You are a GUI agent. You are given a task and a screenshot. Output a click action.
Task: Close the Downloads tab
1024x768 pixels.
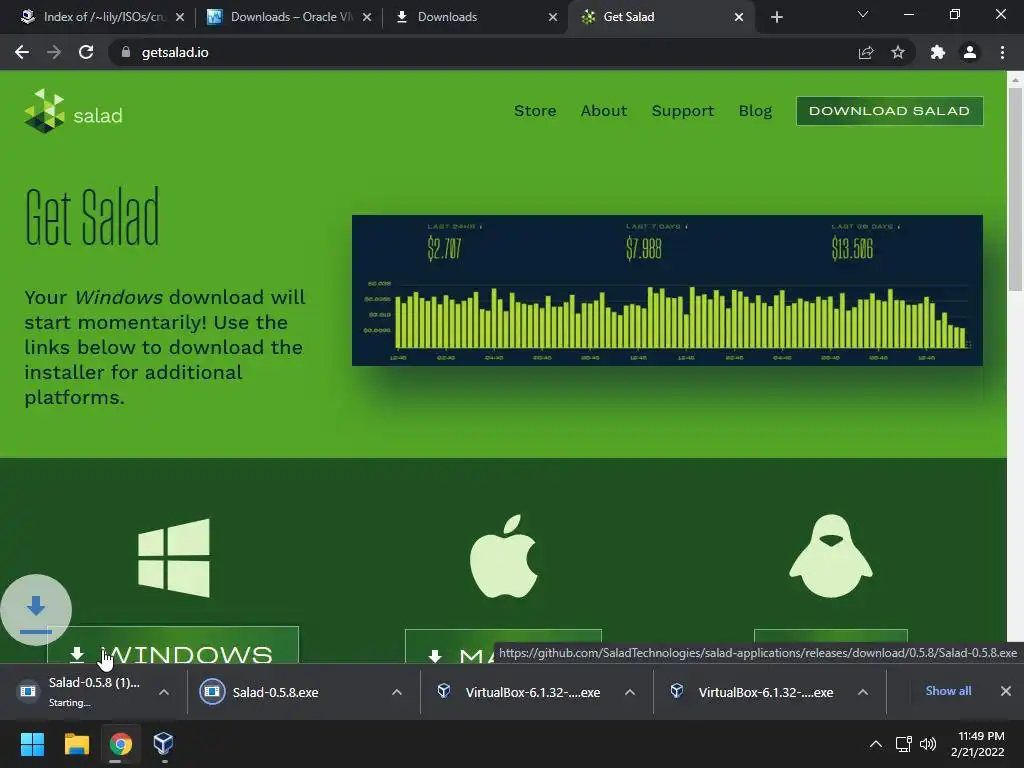pos(552,17)
